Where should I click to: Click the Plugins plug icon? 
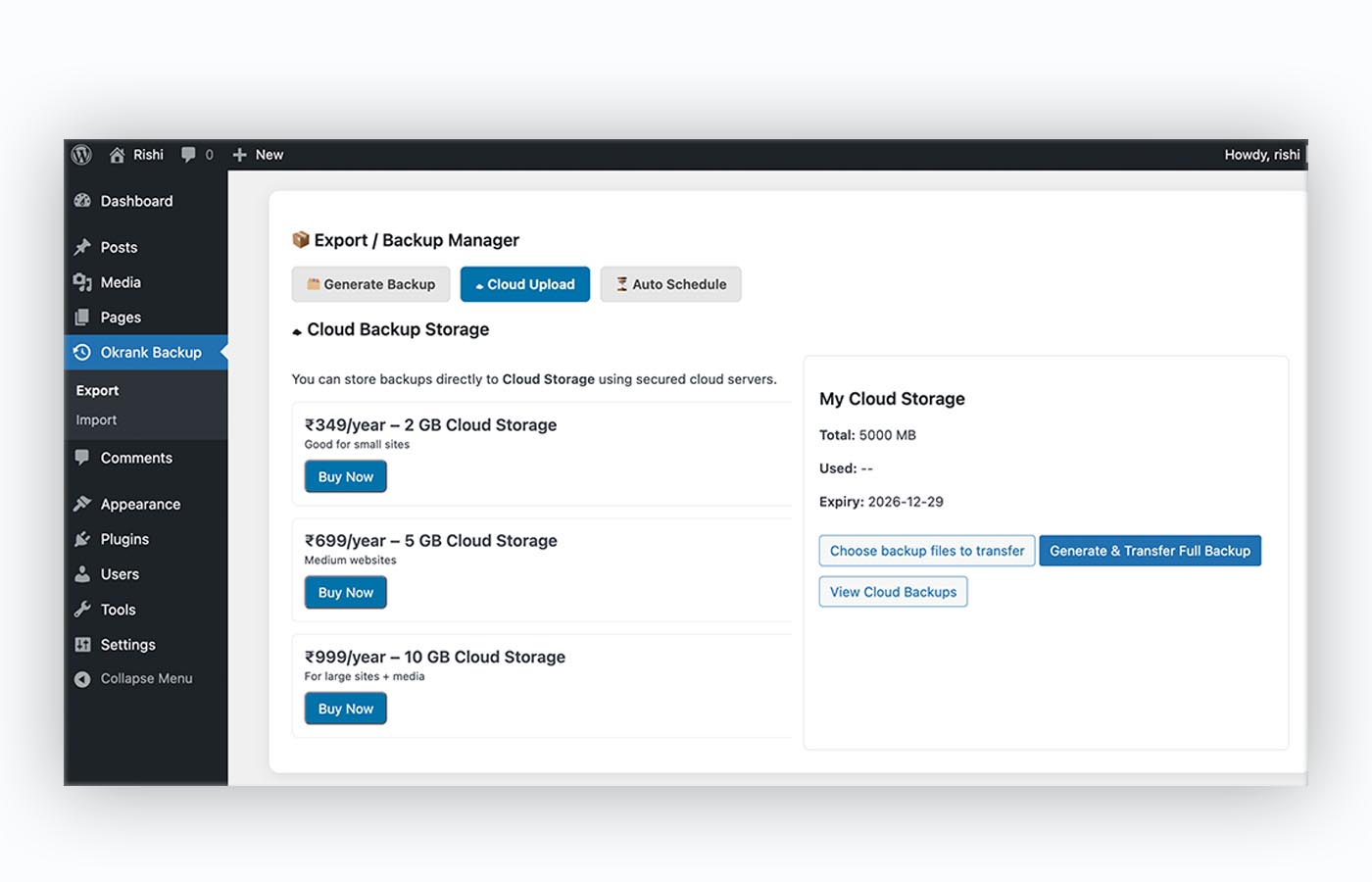tap(82, 538)
